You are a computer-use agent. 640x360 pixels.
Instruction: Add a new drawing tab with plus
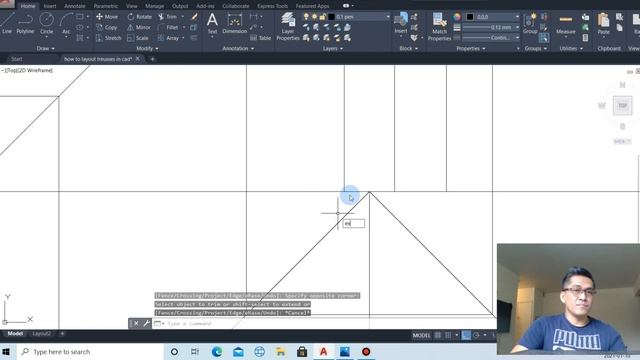[x=152, y=59]
